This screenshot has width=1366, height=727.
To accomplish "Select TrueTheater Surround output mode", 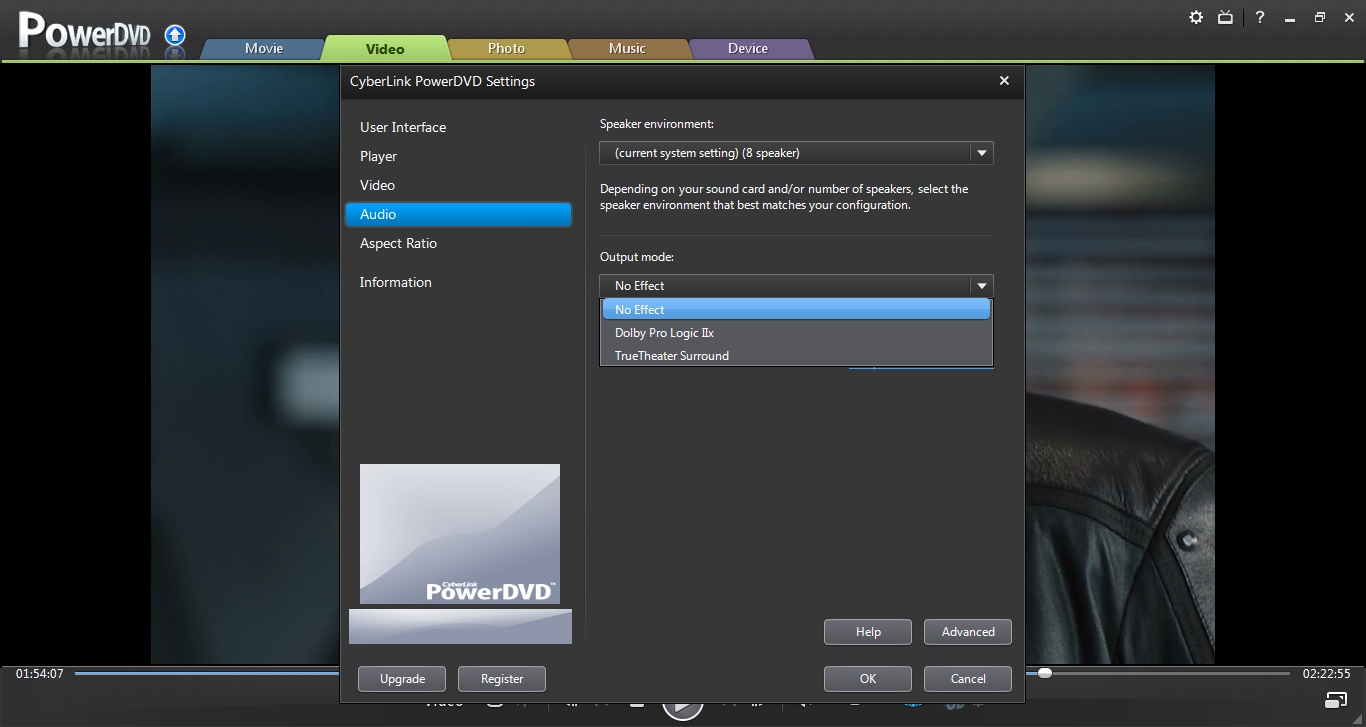I will point(796,356).
